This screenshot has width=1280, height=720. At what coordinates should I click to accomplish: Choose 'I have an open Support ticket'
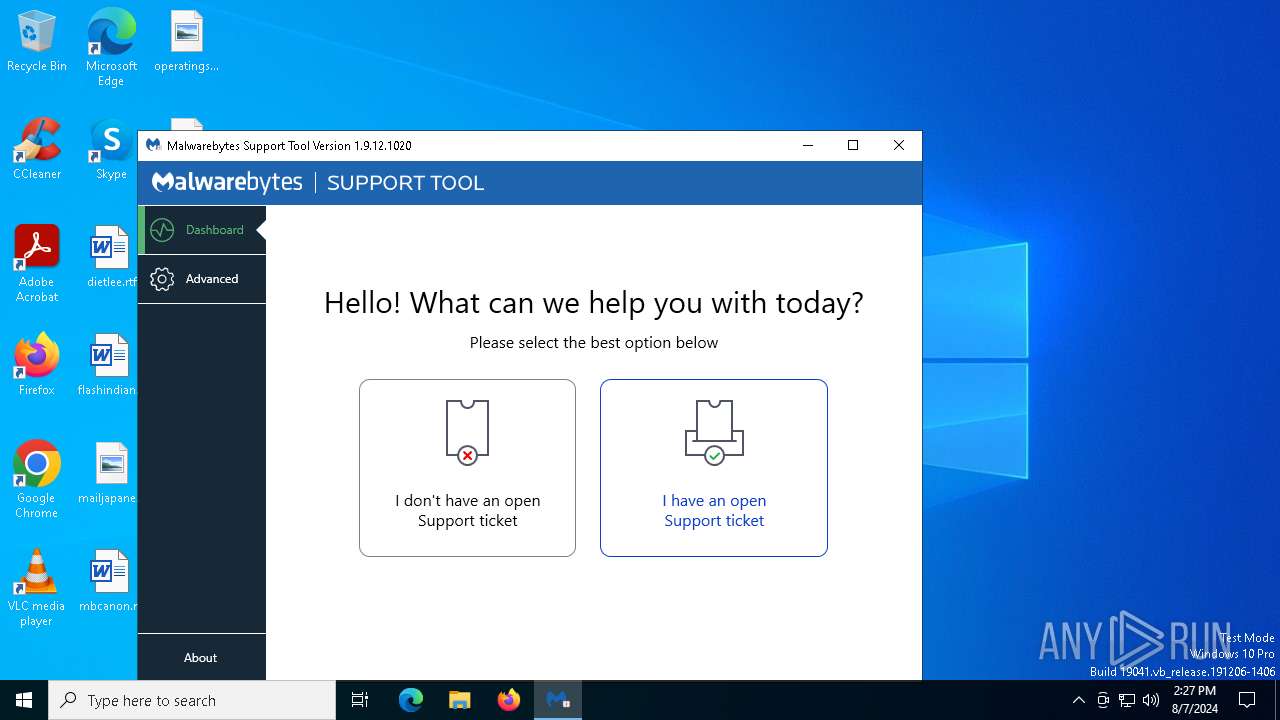click(714, 468)
